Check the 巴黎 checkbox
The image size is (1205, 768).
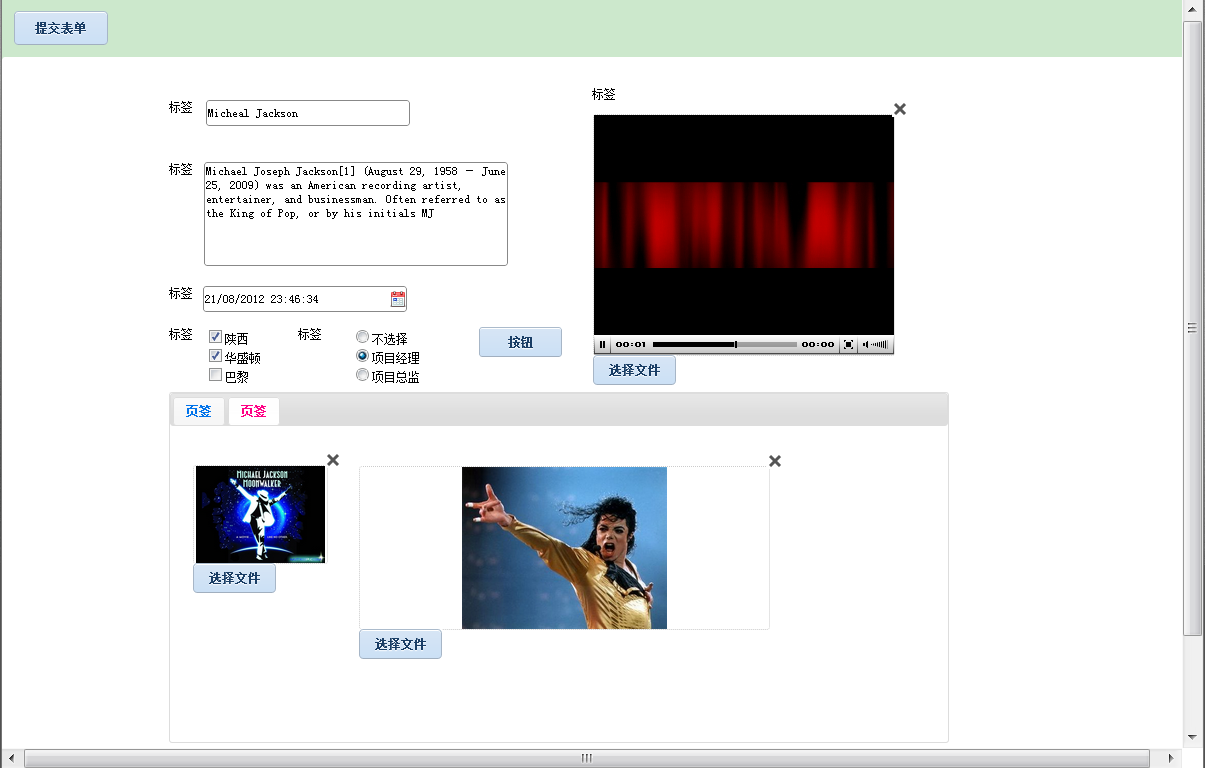(x=215, y=374)
